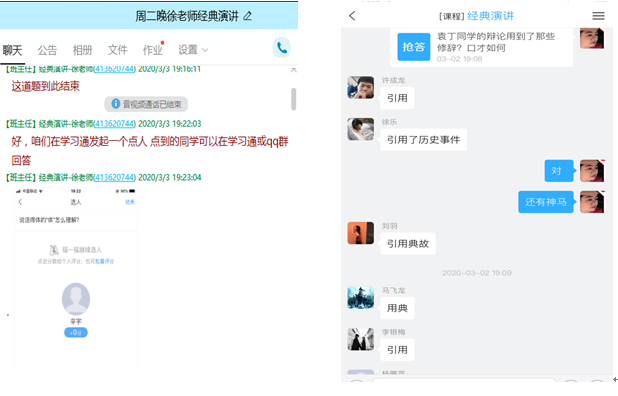Switch to the 公告 tab
Screen dimensions: 618x396
[x=47, y=50]
